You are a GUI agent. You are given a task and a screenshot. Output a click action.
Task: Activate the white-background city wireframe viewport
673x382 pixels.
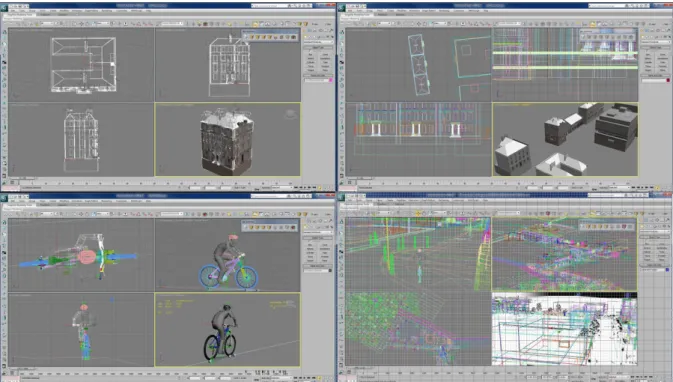click(x=564, y=329)
